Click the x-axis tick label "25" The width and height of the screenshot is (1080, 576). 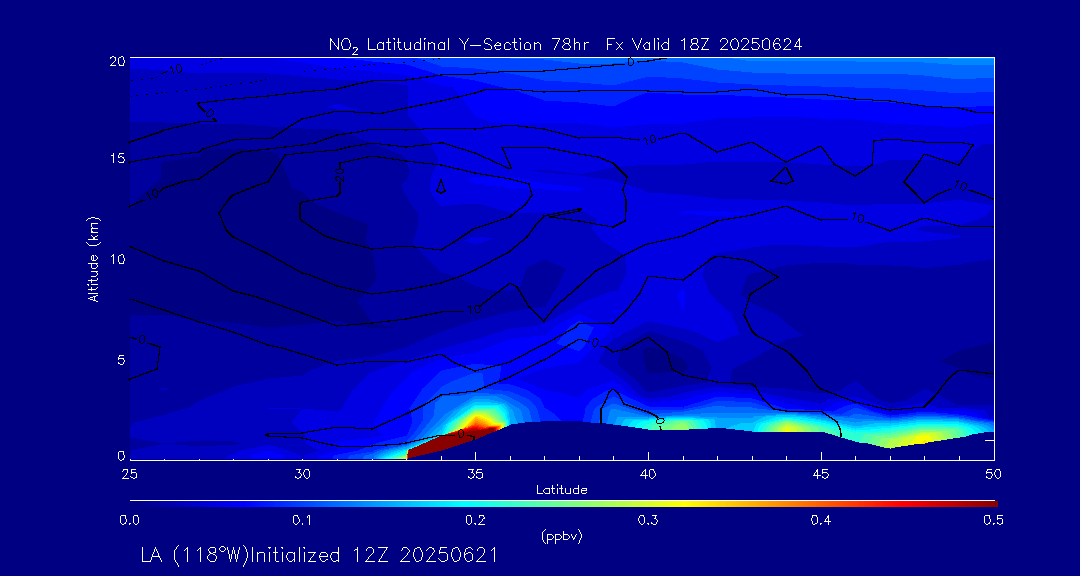pyautogui.click(x=130, y=475)
